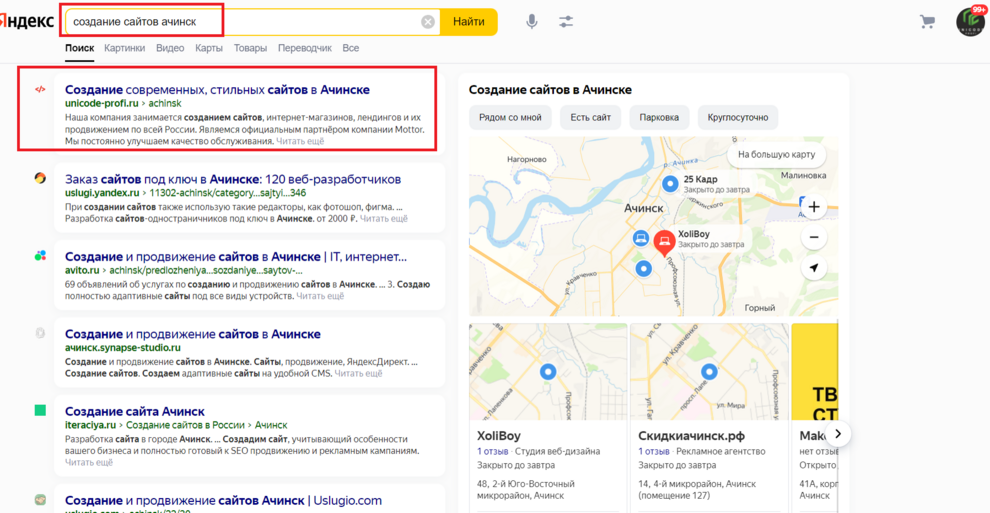
Task: Click Создание сайтов в России breadcrumb
Action: pos(185,425)
